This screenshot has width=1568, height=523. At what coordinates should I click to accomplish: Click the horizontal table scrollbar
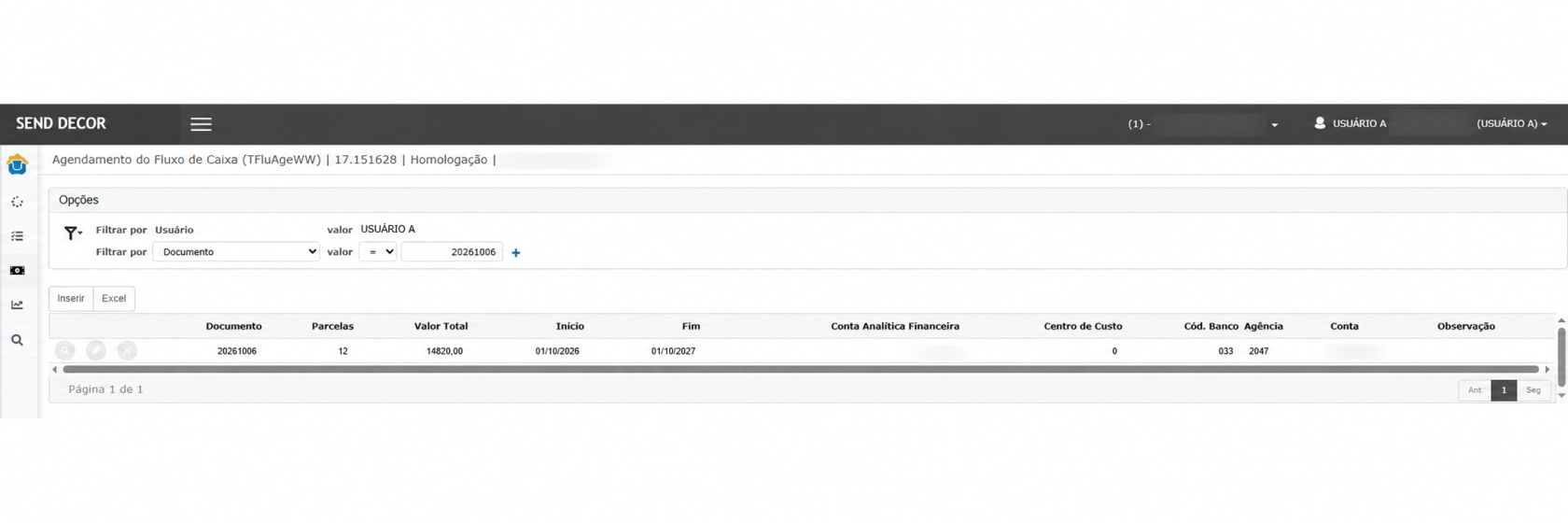pos(800,370)
